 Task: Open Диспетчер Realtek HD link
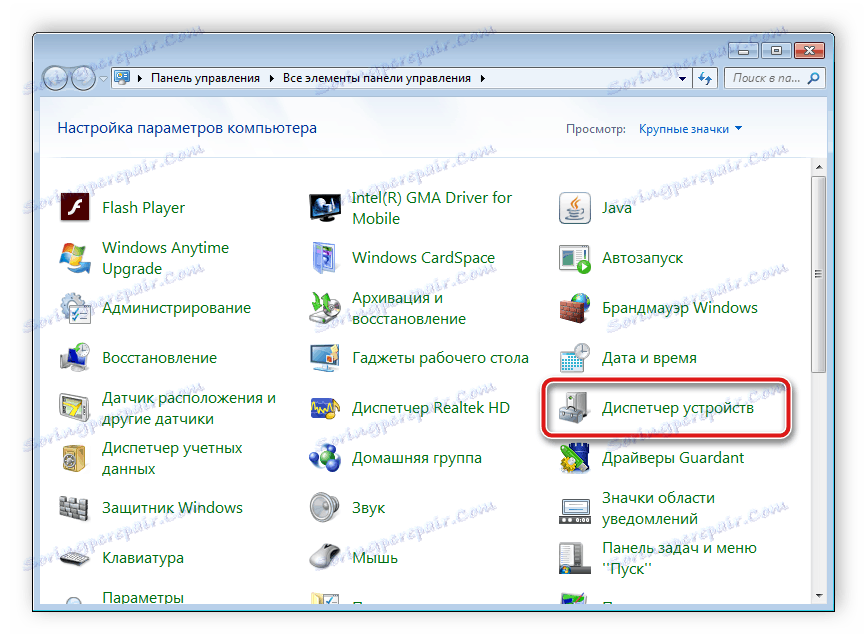pos(431,408)
